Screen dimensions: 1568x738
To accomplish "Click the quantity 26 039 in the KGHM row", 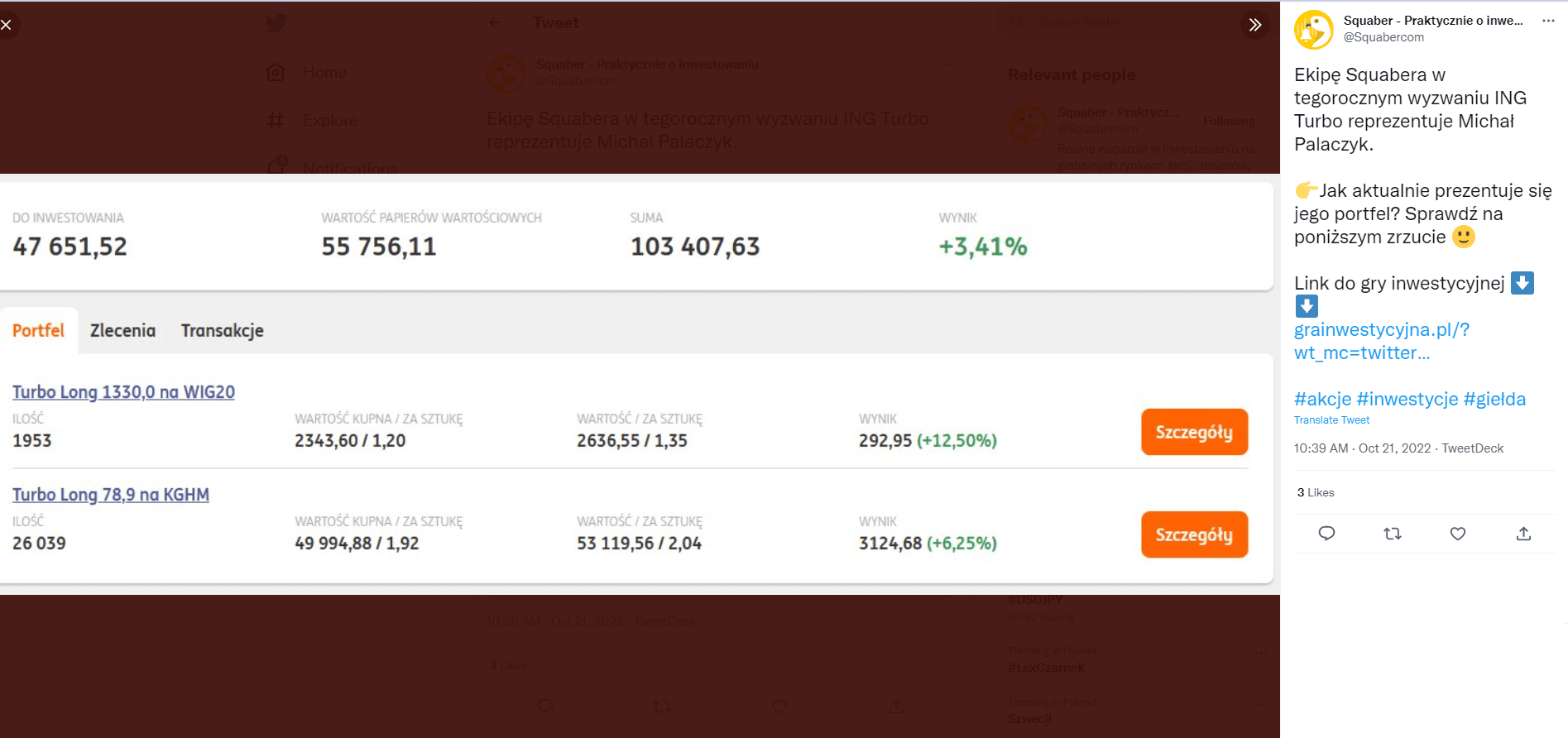I will click(x=39, y=543).
